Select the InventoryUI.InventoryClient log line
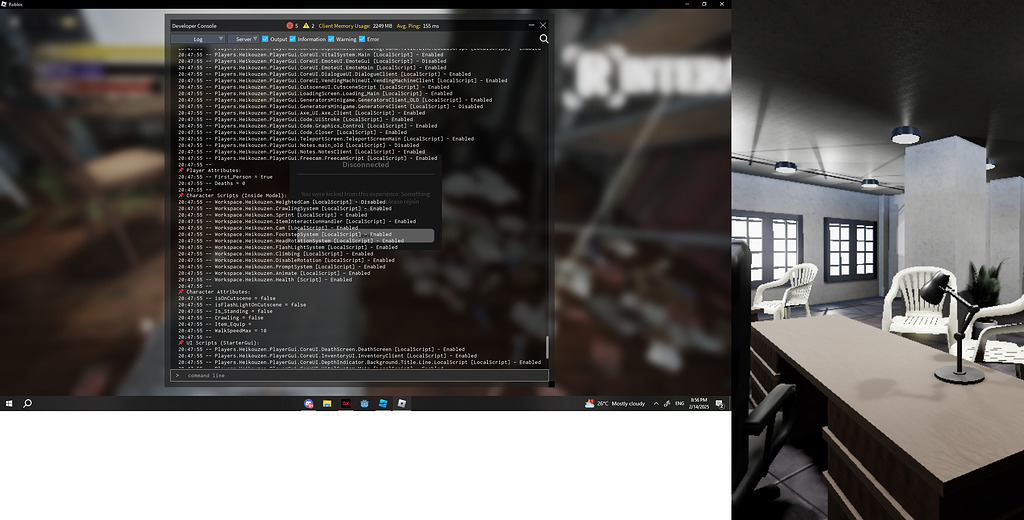 click(328, 356)
